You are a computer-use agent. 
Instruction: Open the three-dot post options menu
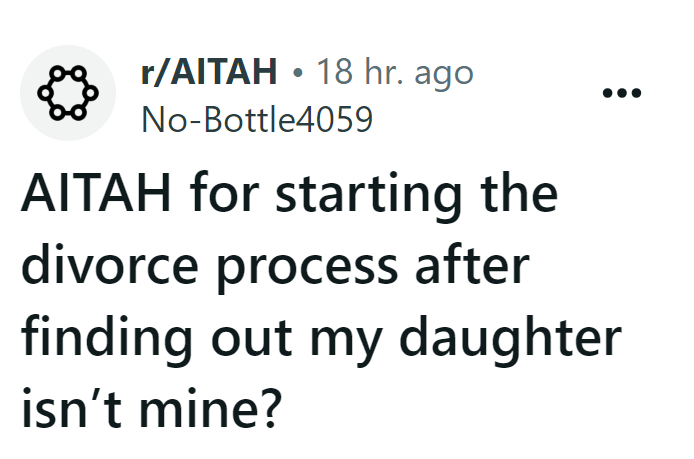(622, 93)
